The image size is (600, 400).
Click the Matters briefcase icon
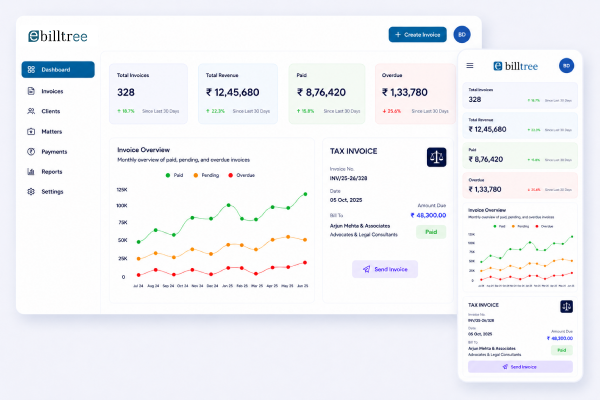31,131
